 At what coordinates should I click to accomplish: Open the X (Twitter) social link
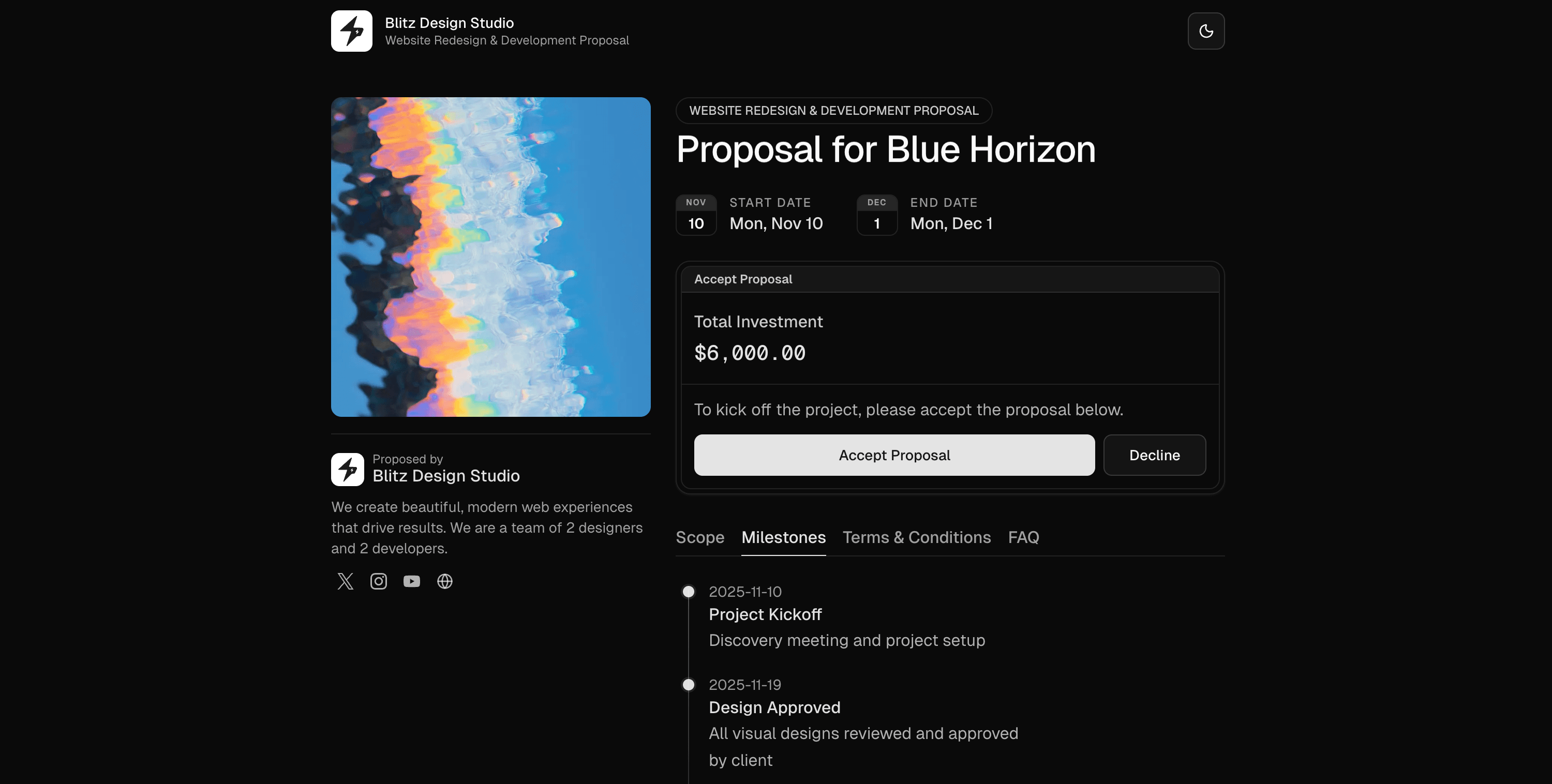[345, 581]
